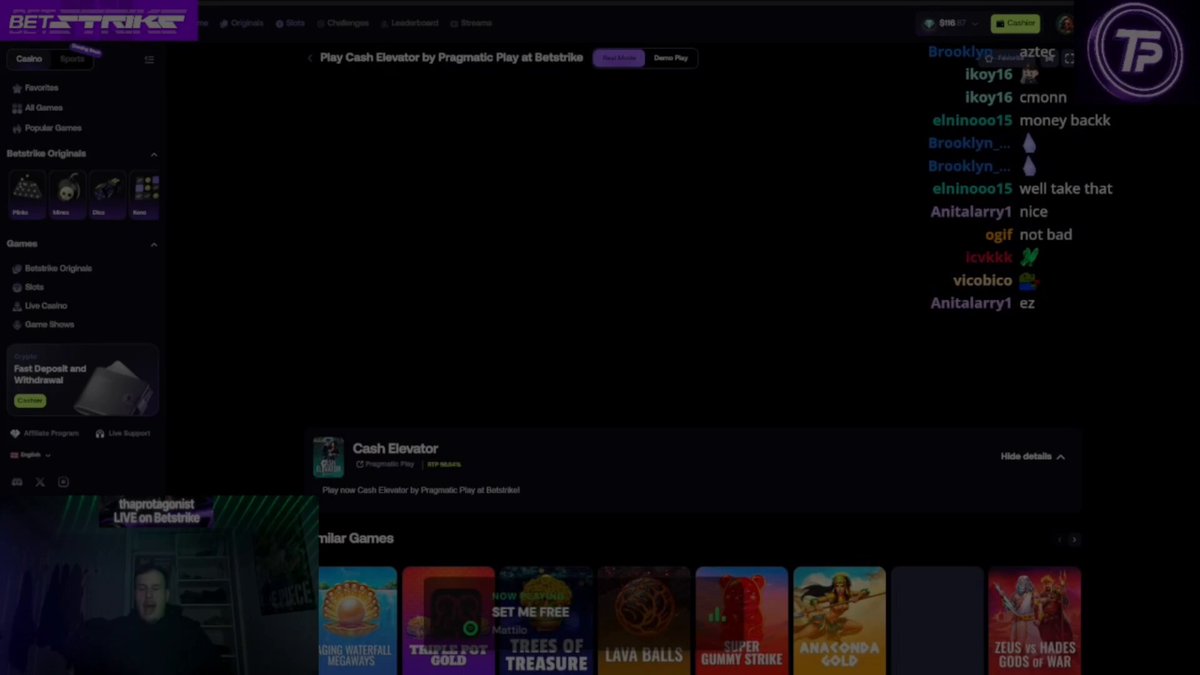
Task: Click chat username 'ogif'
Action: point(999,234)
